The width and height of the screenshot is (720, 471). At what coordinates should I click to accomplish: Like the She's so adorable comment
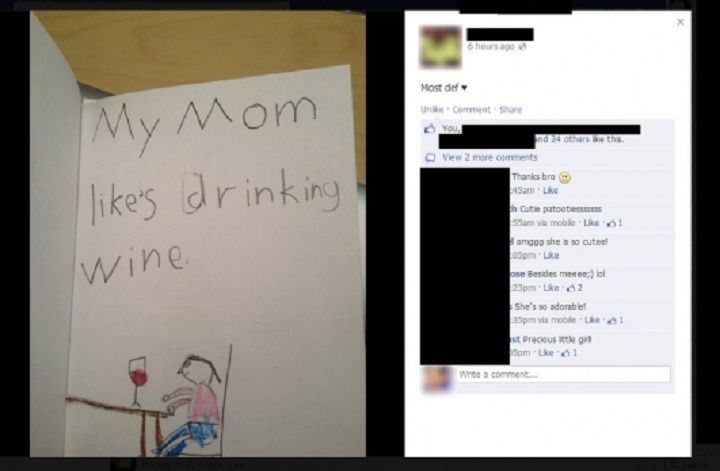click(592, 320)
